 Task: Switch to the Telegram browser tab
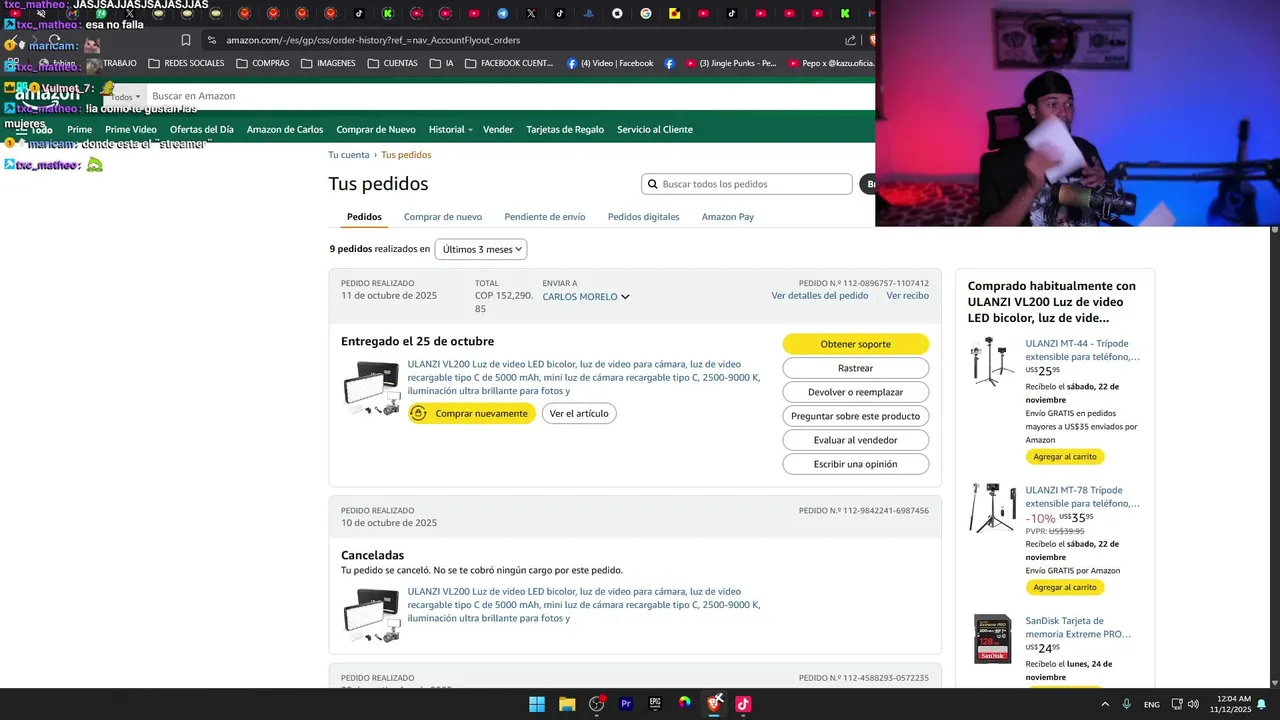coord(502,13)
